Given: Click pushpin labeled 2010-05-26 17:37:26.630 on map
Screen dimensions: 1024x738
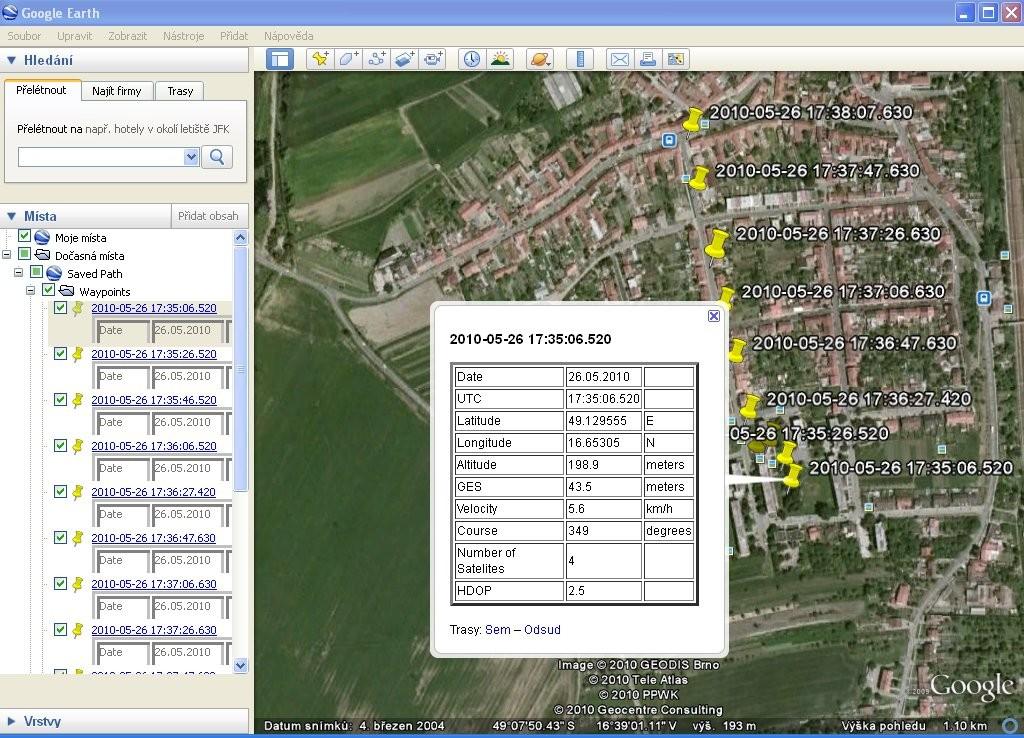Looking at the screenshot, I should tap(716, 246).
